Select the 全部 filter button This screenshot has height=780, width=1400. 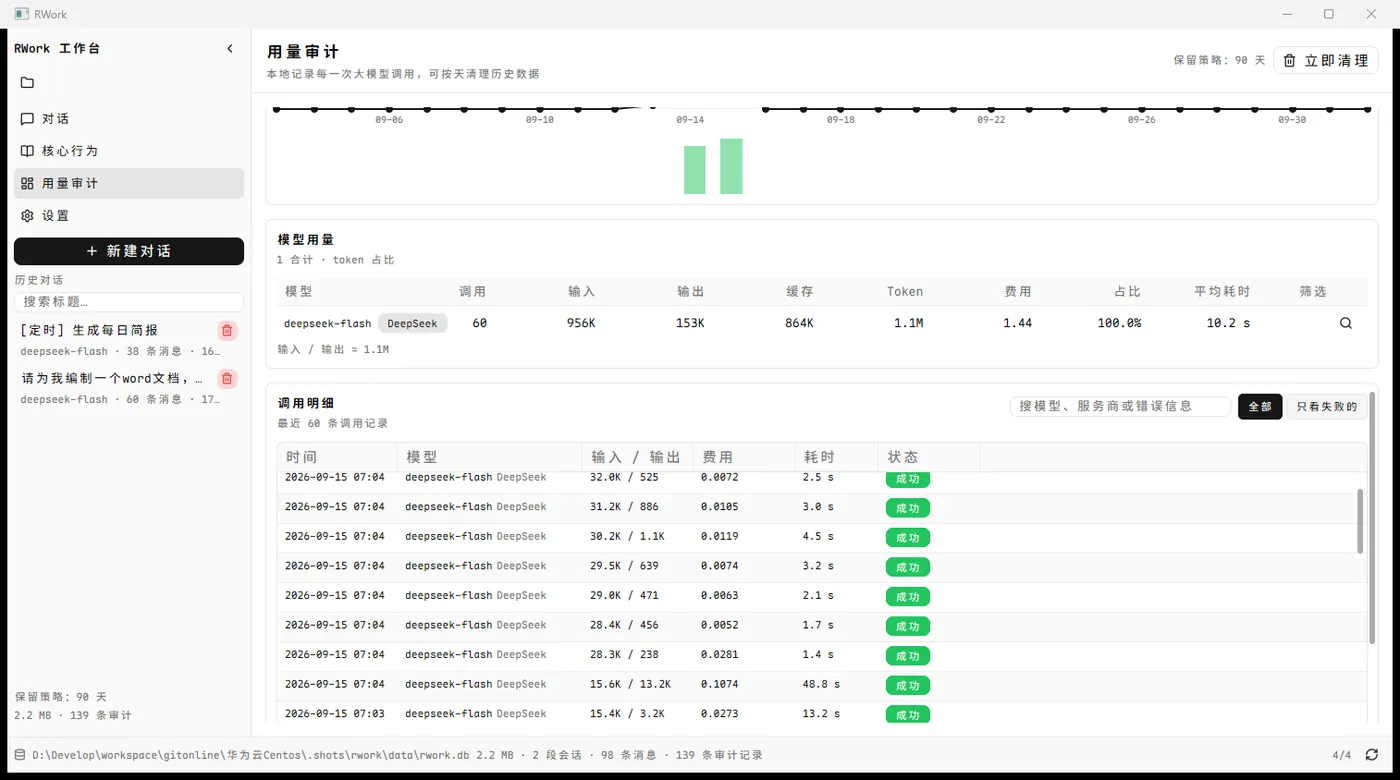[x=1260, y=406]
